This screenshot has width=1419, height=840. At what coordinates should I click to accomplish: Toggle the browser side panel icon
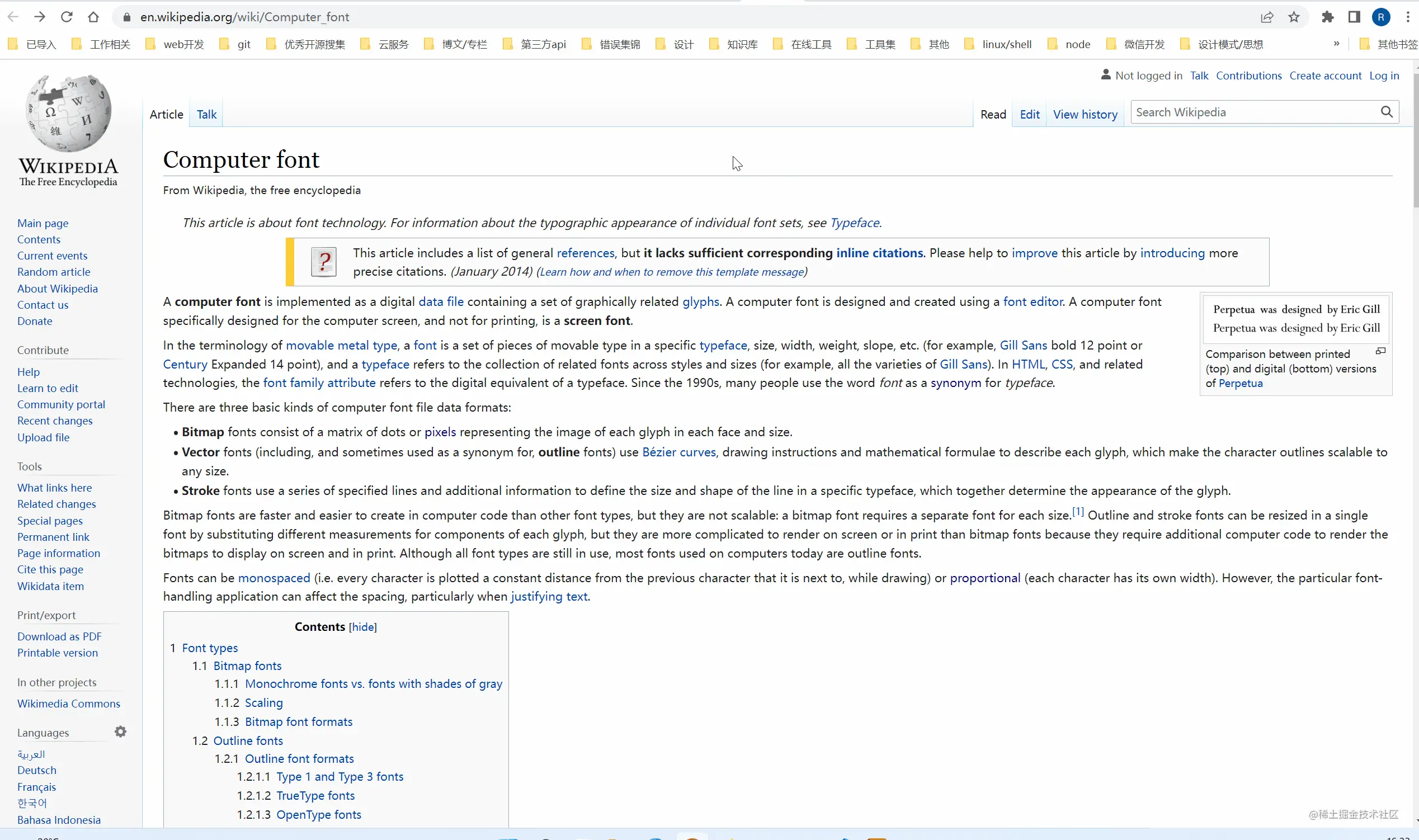(x=1354, y=17)
